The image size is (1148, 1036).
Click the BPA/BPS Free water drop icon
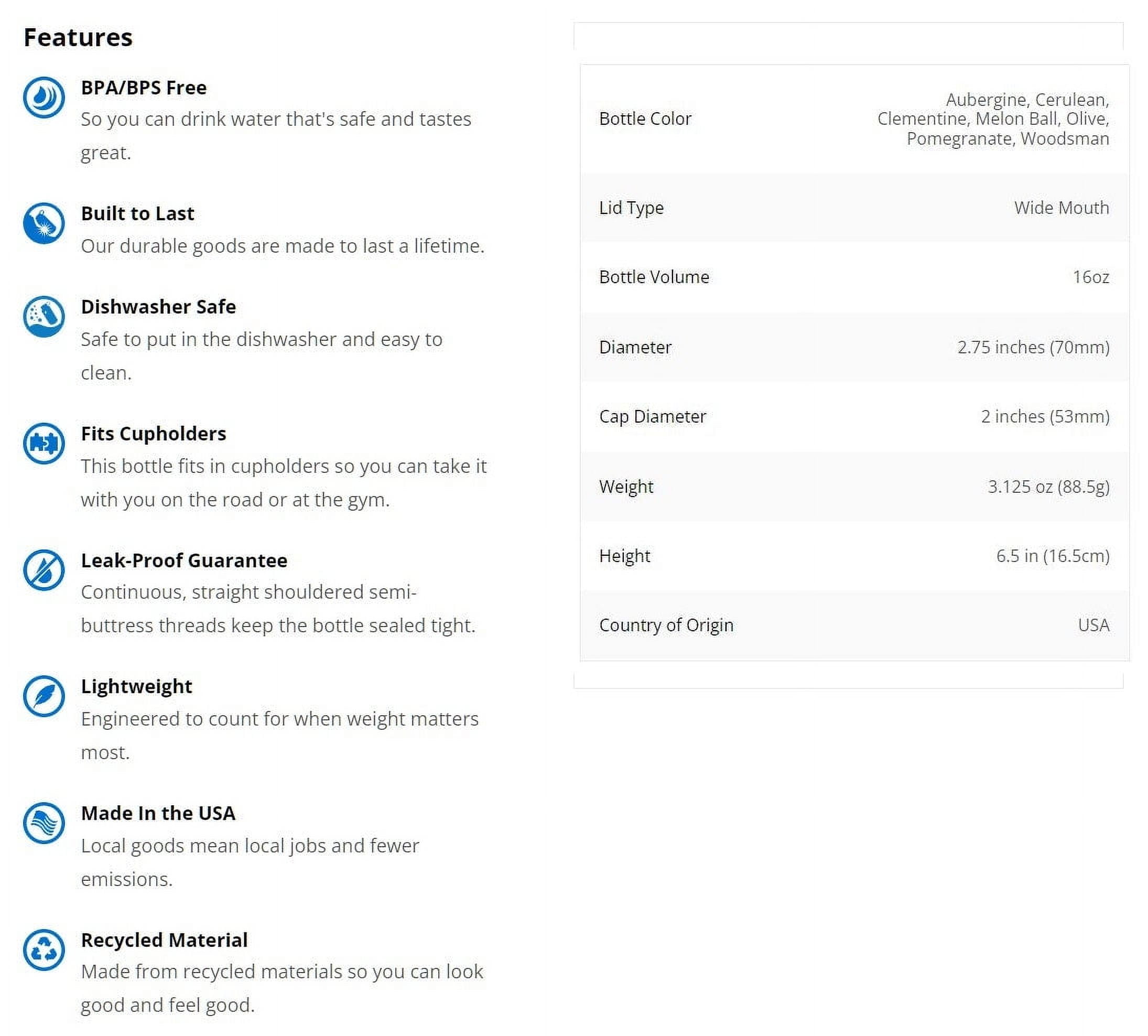[44, 98]
